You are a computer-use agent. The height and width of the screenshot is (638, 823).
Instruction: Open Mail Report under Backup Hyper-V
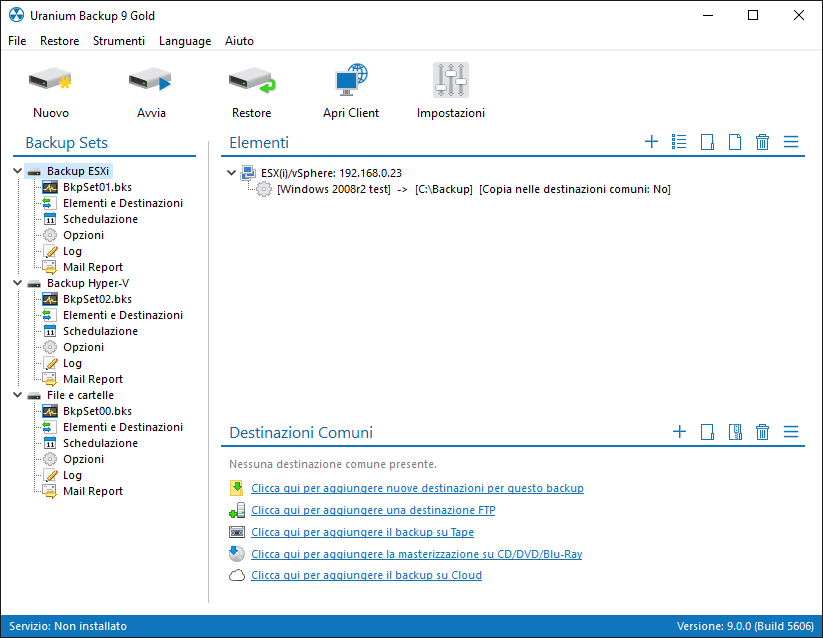[92, 379]
